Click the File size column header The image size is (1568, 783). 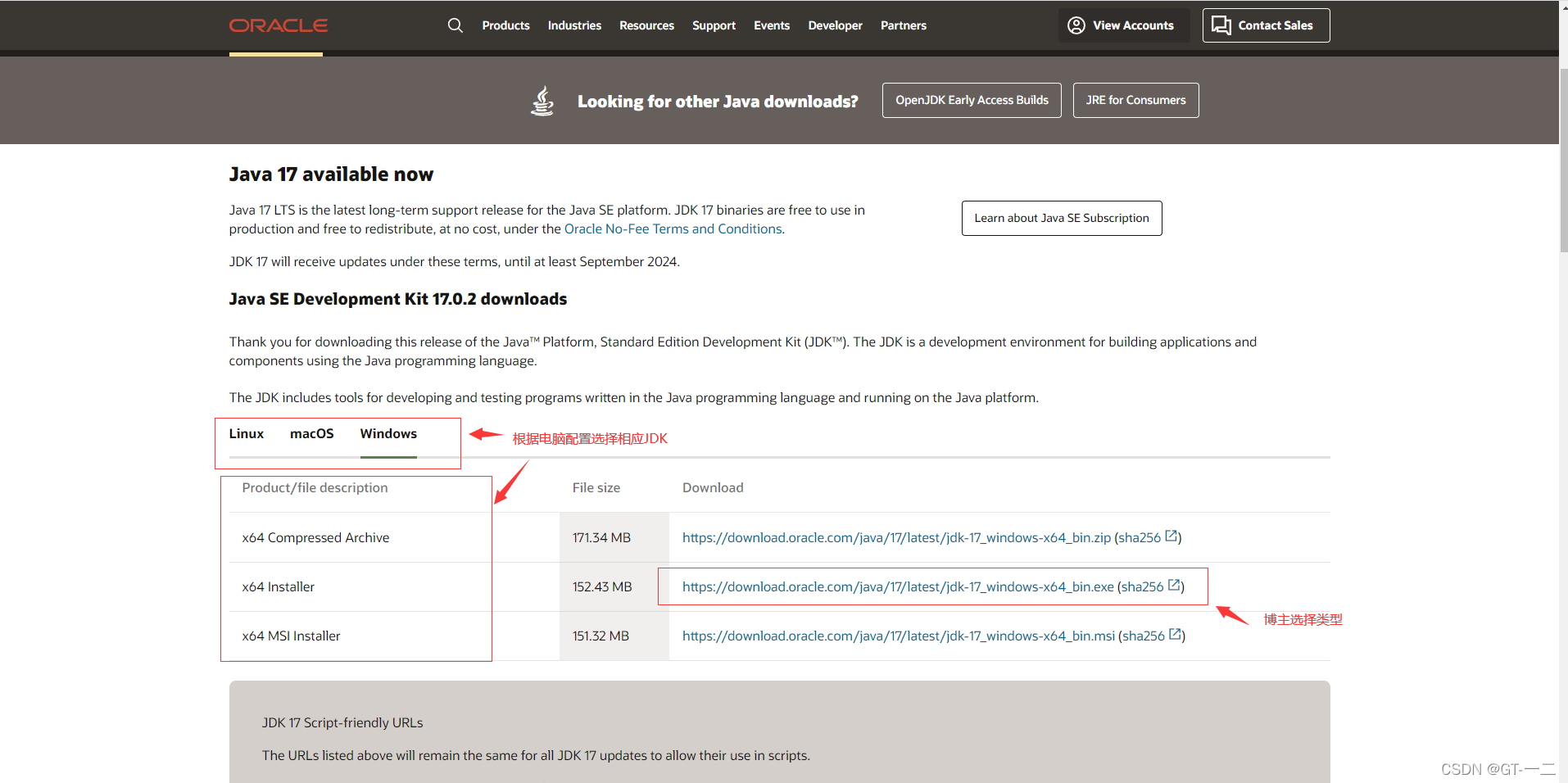[596, 487]
